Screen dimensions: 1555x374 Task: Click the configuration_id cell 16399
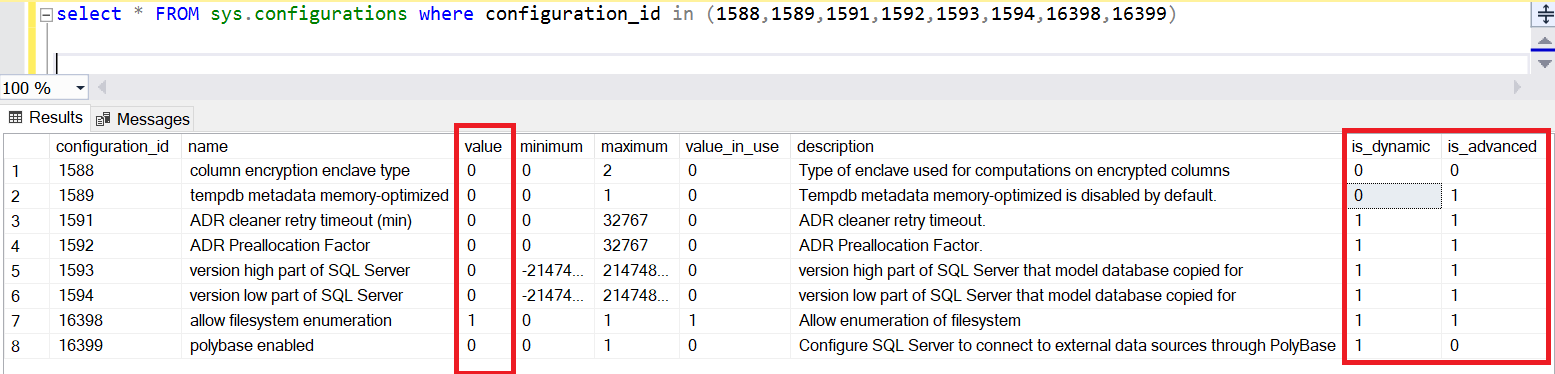click(115, 346)
